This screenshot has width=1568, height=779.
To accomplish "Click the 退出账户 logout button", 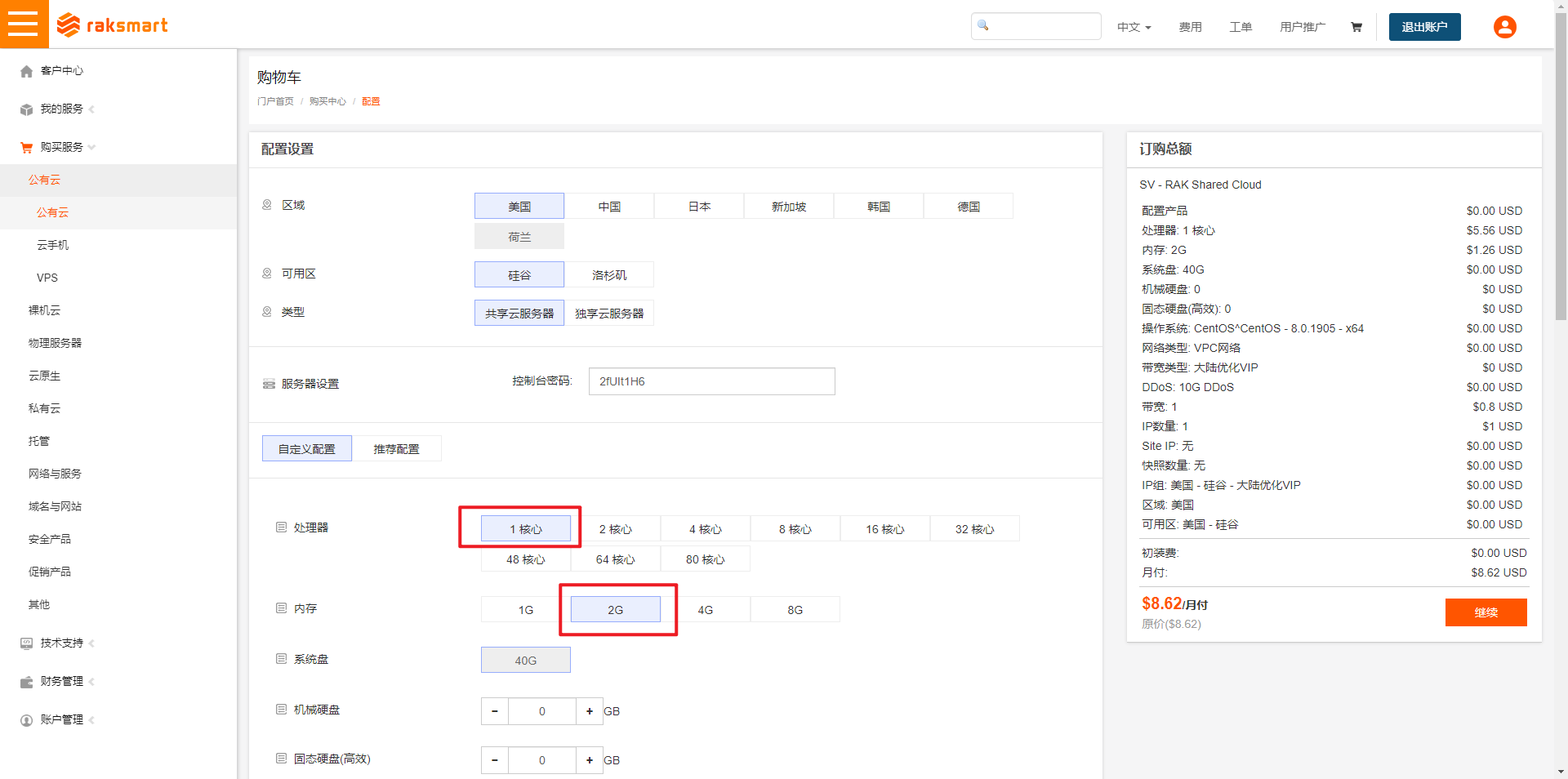I will [x=1424, y=27].
